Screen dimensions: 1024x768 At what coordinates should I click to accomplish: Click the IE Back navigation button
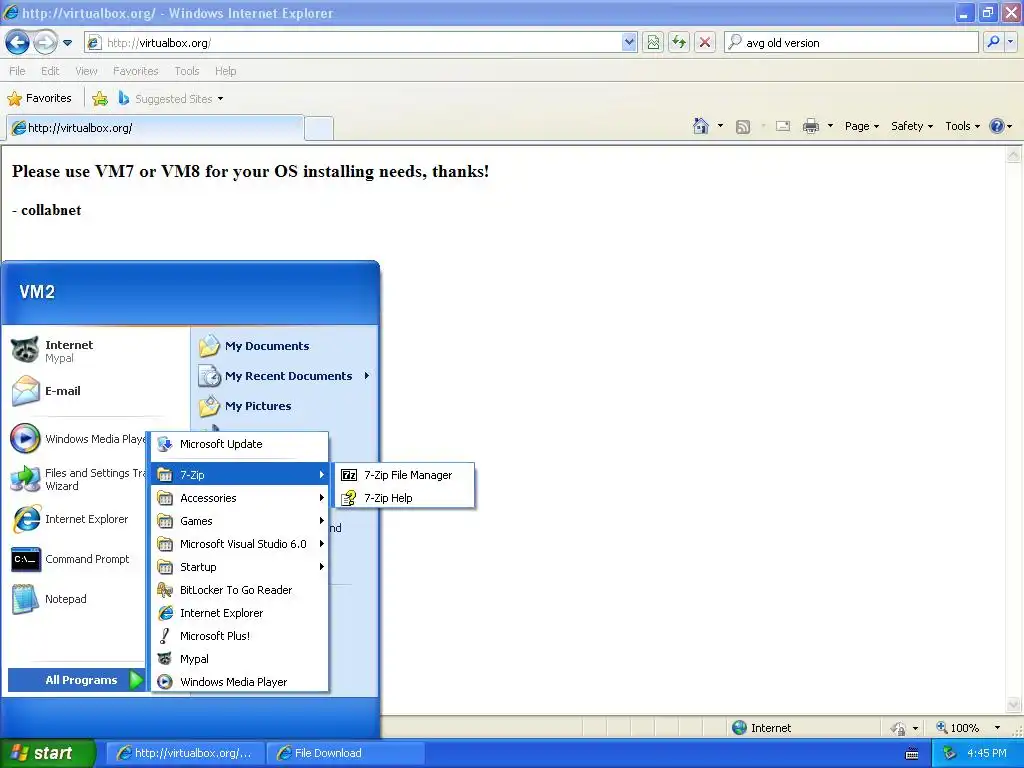click(18, 43)
